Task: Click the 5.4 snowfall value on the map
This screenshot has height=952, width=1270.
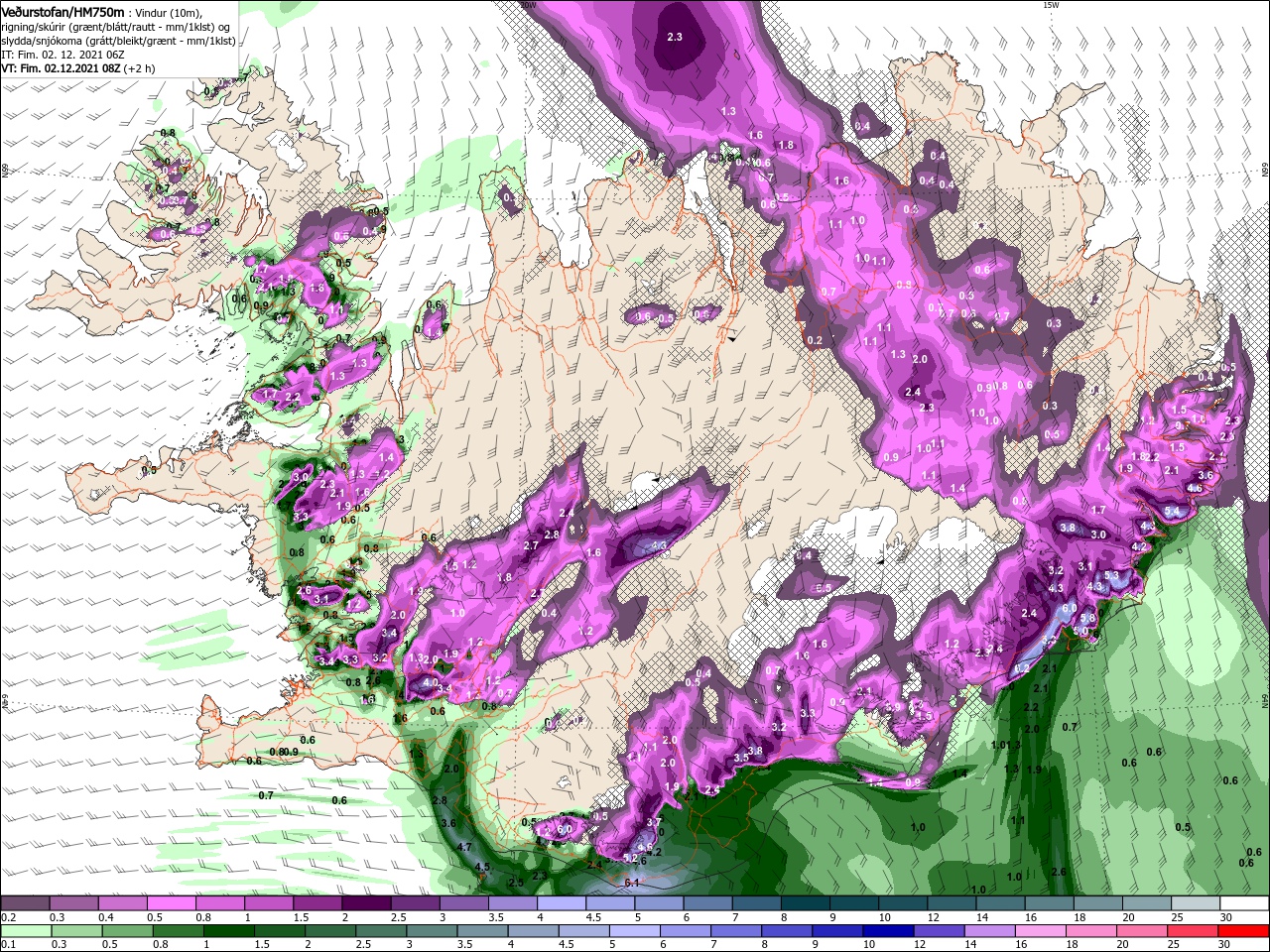Action: [1173, 512]
